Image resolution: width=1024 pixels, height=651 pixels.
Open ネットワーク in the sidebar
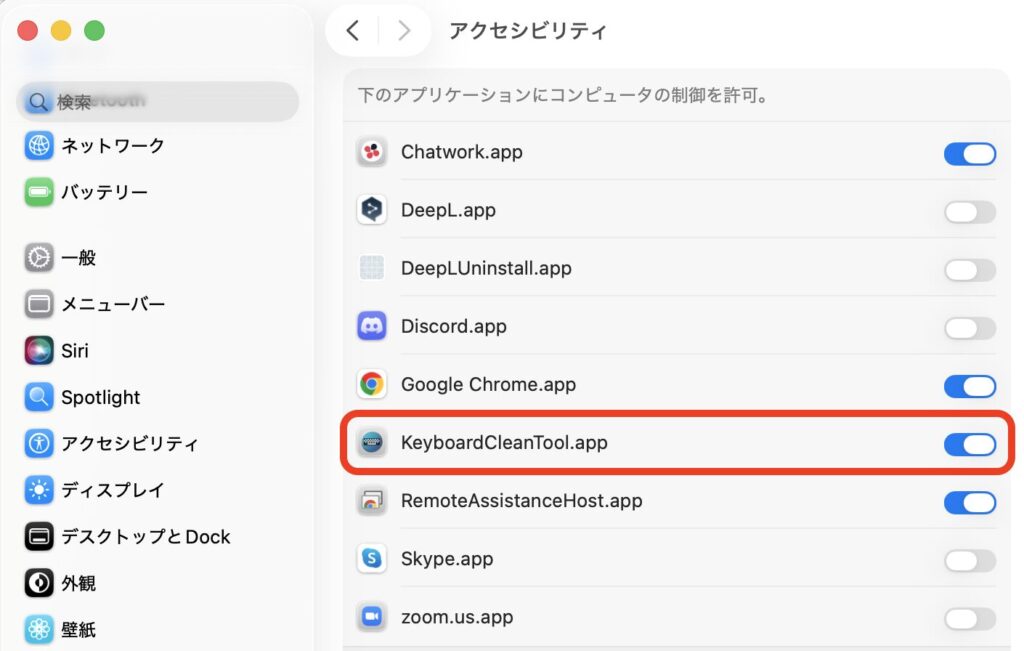point(112,146)
